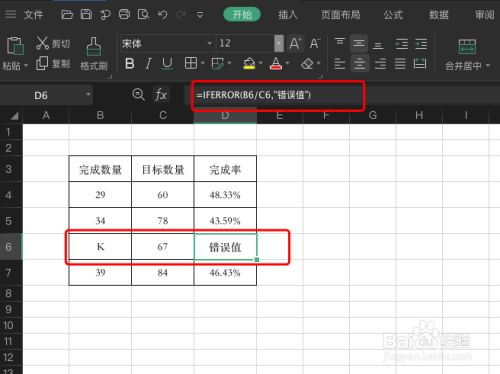Expand the eraser clear dropdown arrow
The height and width of the screenshot is (374, 500).
pyautogui.click(x=318, y=63)
